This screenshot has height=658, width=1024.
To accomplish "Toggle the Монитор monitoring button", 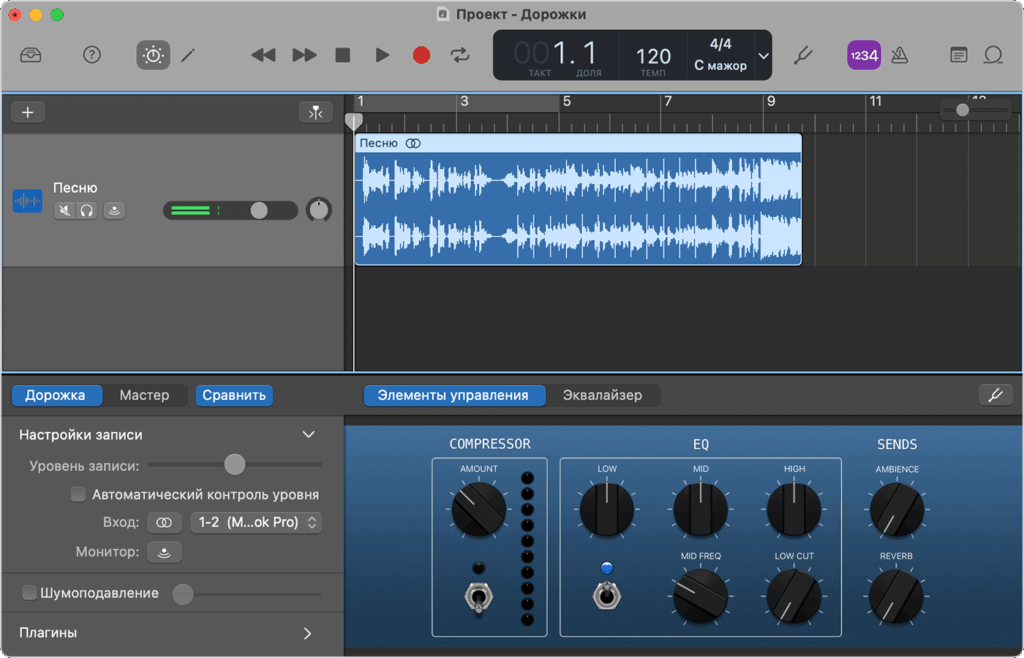I will (x=164, y=552).
